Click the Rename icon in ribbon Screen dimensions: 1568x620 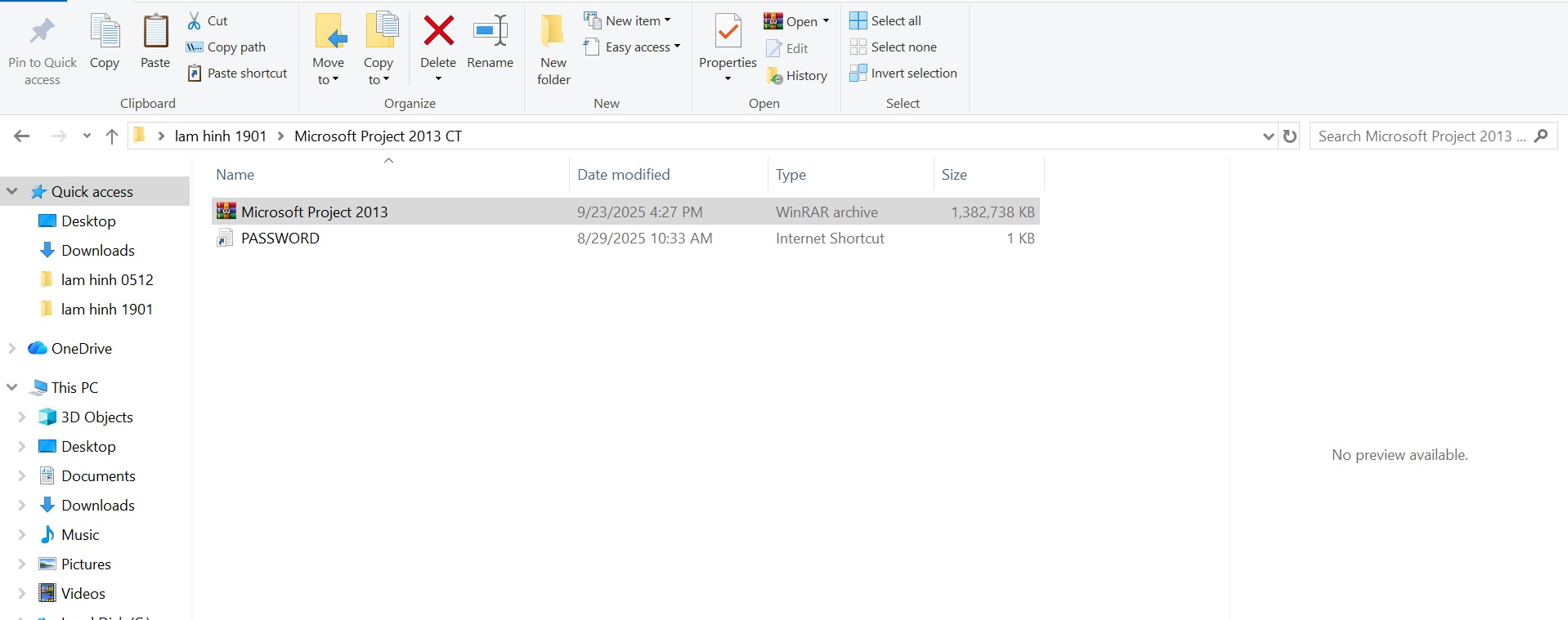[490, 33]
